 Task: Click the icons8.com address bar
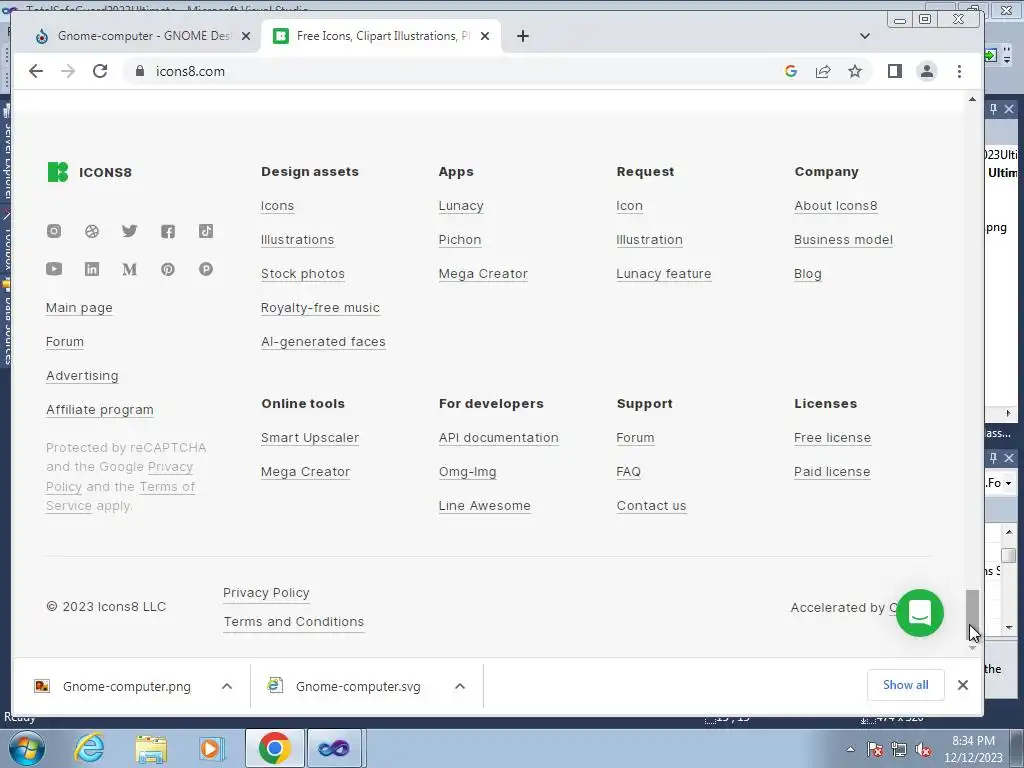[451, 71]
